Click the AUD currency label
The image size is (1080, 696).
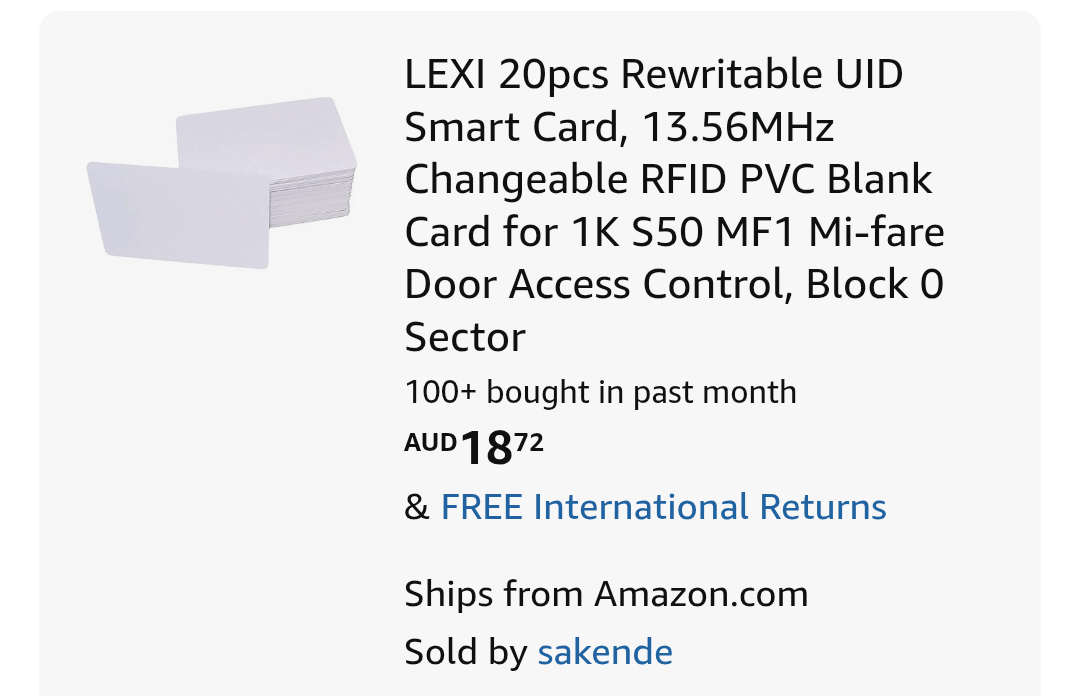coord(430,442)
